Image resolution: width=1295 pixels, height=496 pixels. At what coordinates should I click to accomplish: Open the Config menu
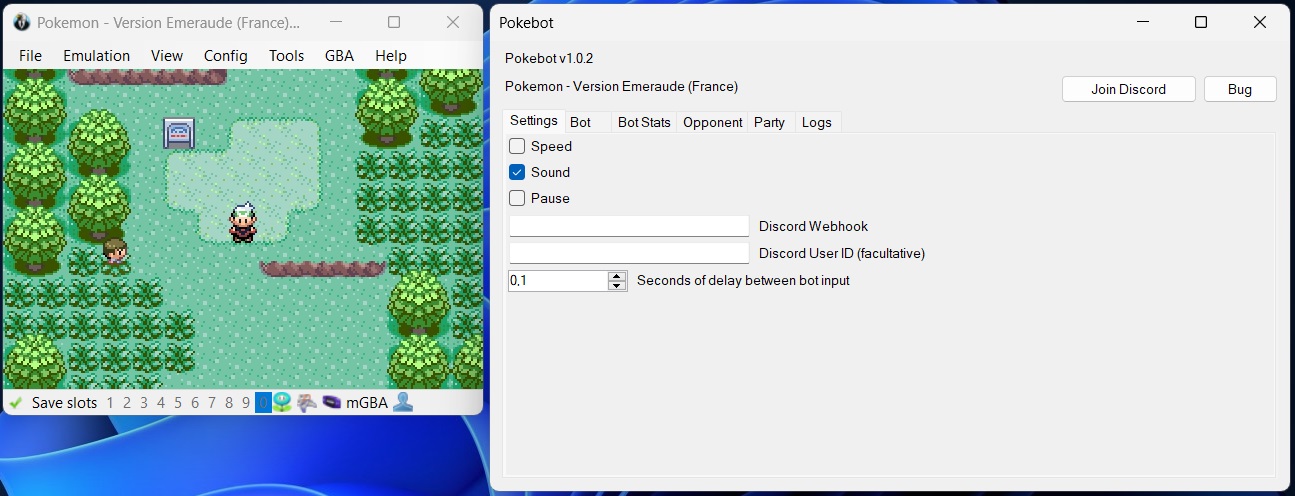click(225, 55)
